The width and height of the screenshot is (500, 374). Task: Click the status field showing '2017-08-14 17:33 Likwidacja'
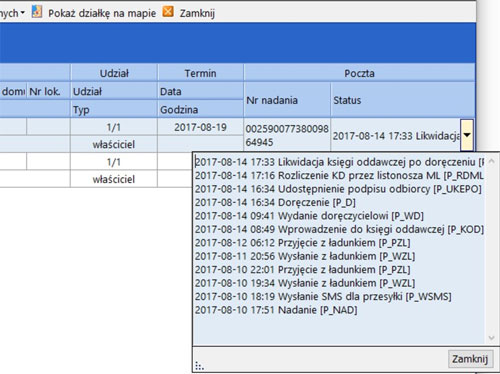tap(396, 136)
